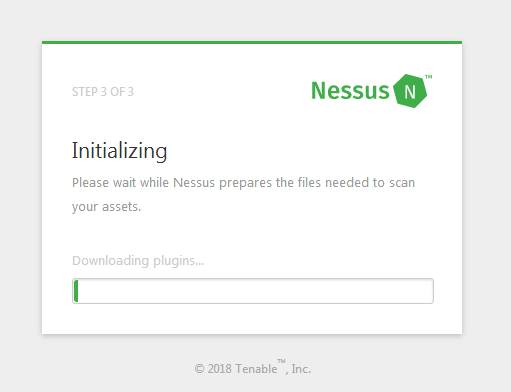Click the Nessus hexagon N logo icon

[x=410, y=91]
